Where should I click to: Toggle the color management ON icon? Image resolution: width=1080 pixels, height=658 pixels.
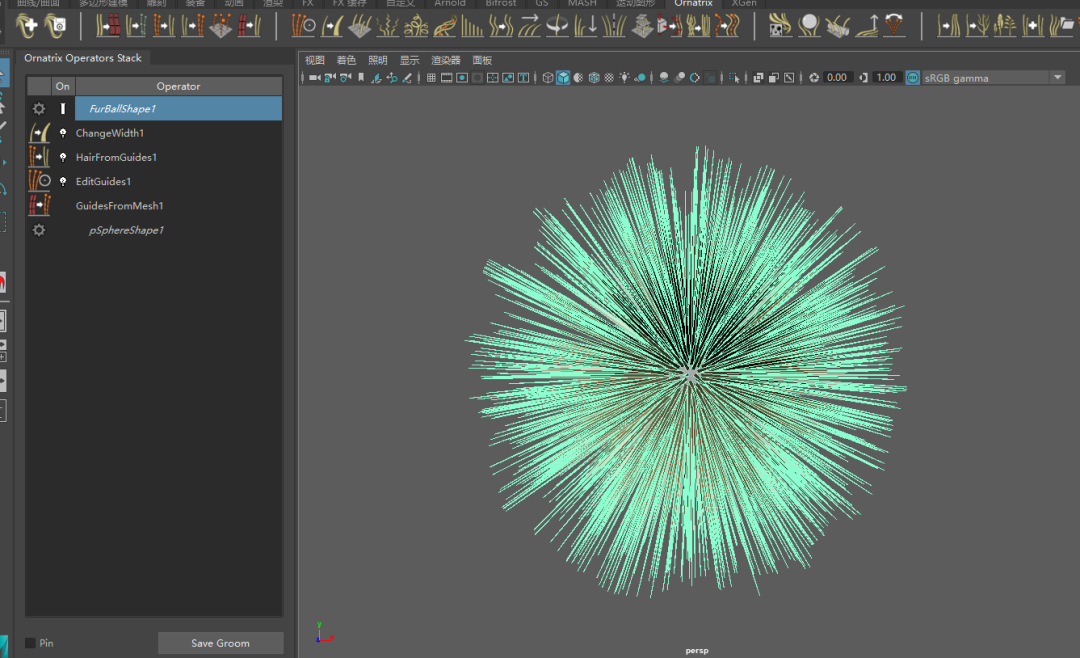click(913, 78)
